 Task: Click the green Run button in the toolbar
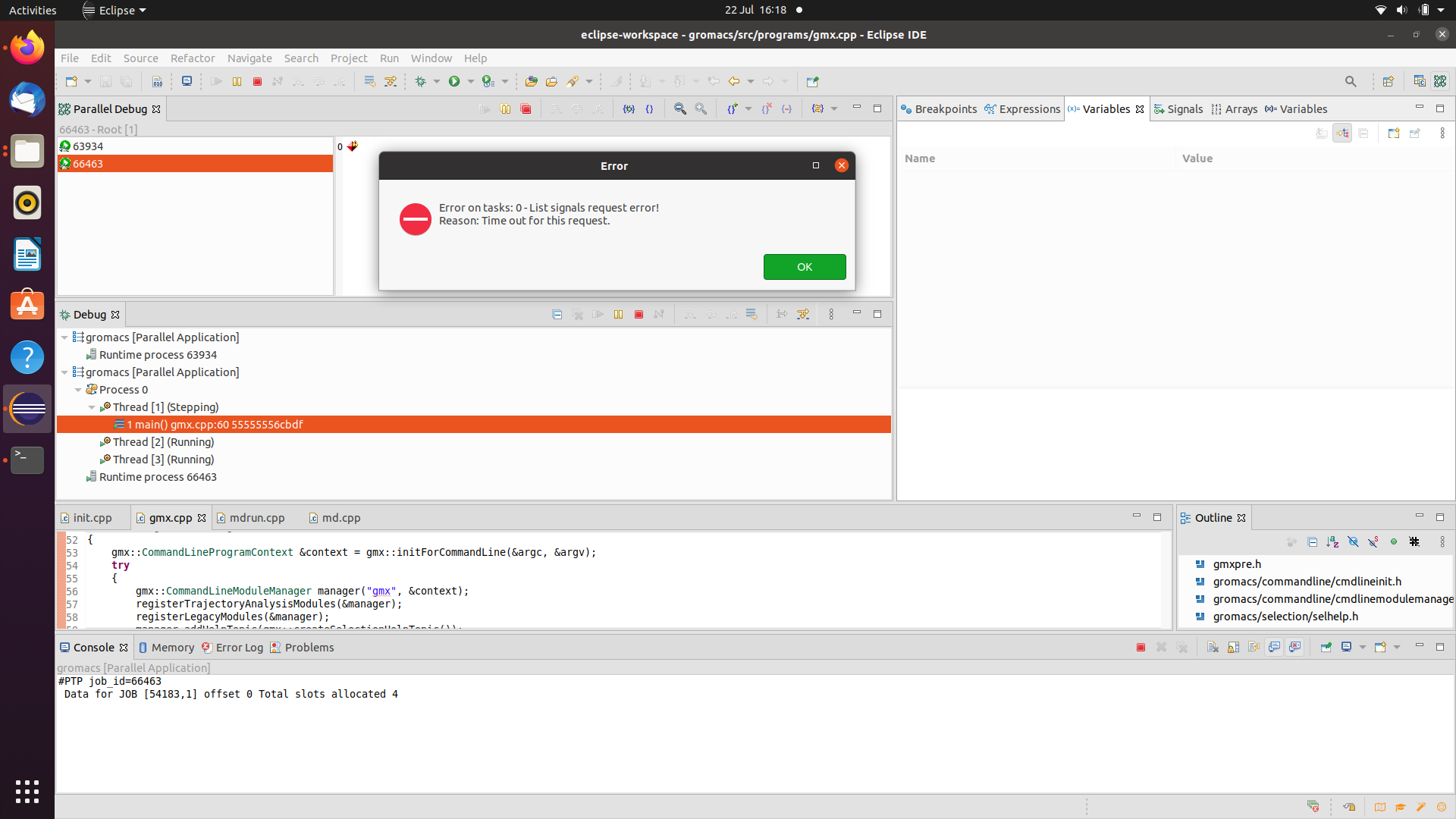tap(454, 81)
